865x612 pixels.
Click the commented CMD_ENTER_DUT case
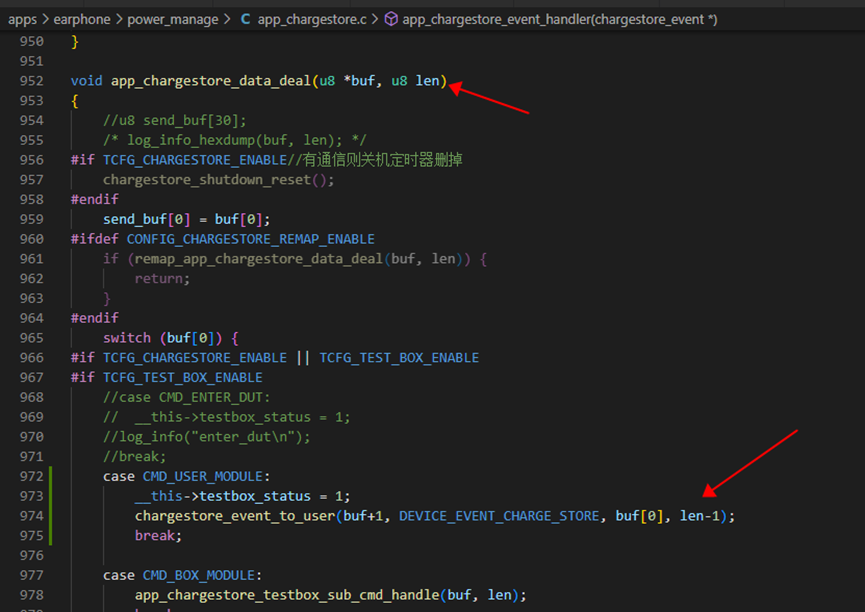[x=186, y=397]
